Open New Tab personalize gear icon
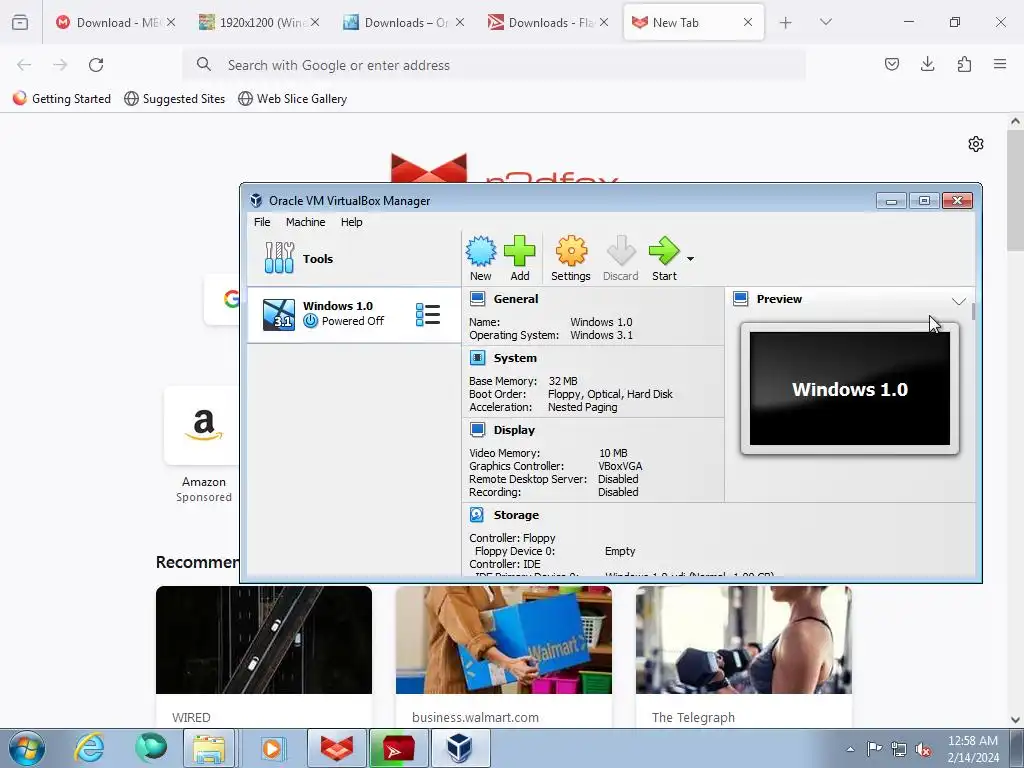 976,144
